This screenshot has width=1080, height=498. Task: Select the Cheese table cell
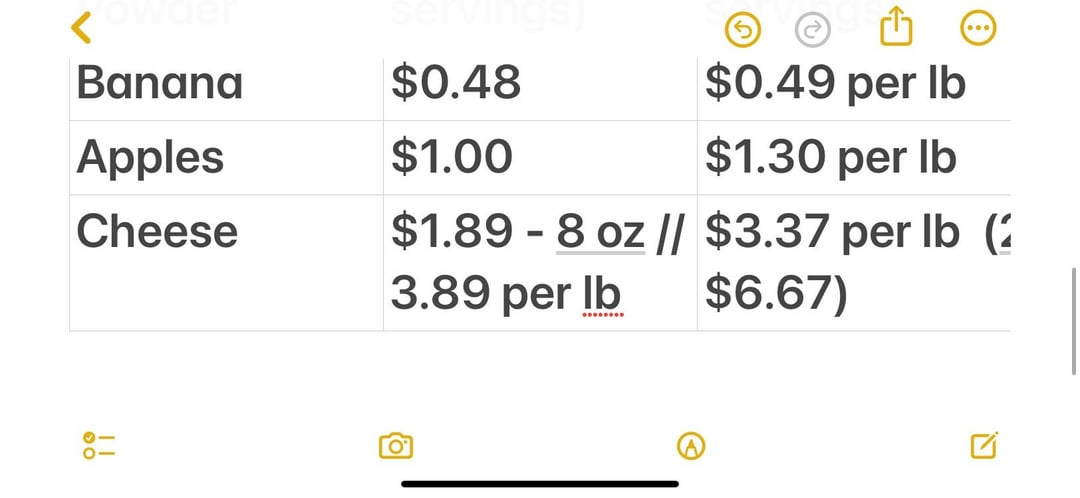tap(227, 263)
